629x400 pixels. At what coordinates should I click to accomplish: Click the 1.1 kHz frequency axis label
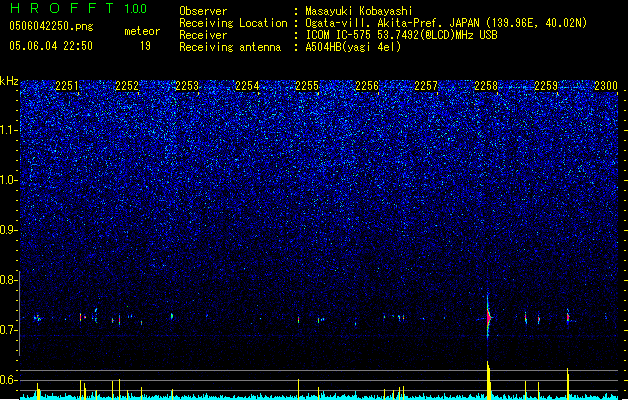coord(9,130)
